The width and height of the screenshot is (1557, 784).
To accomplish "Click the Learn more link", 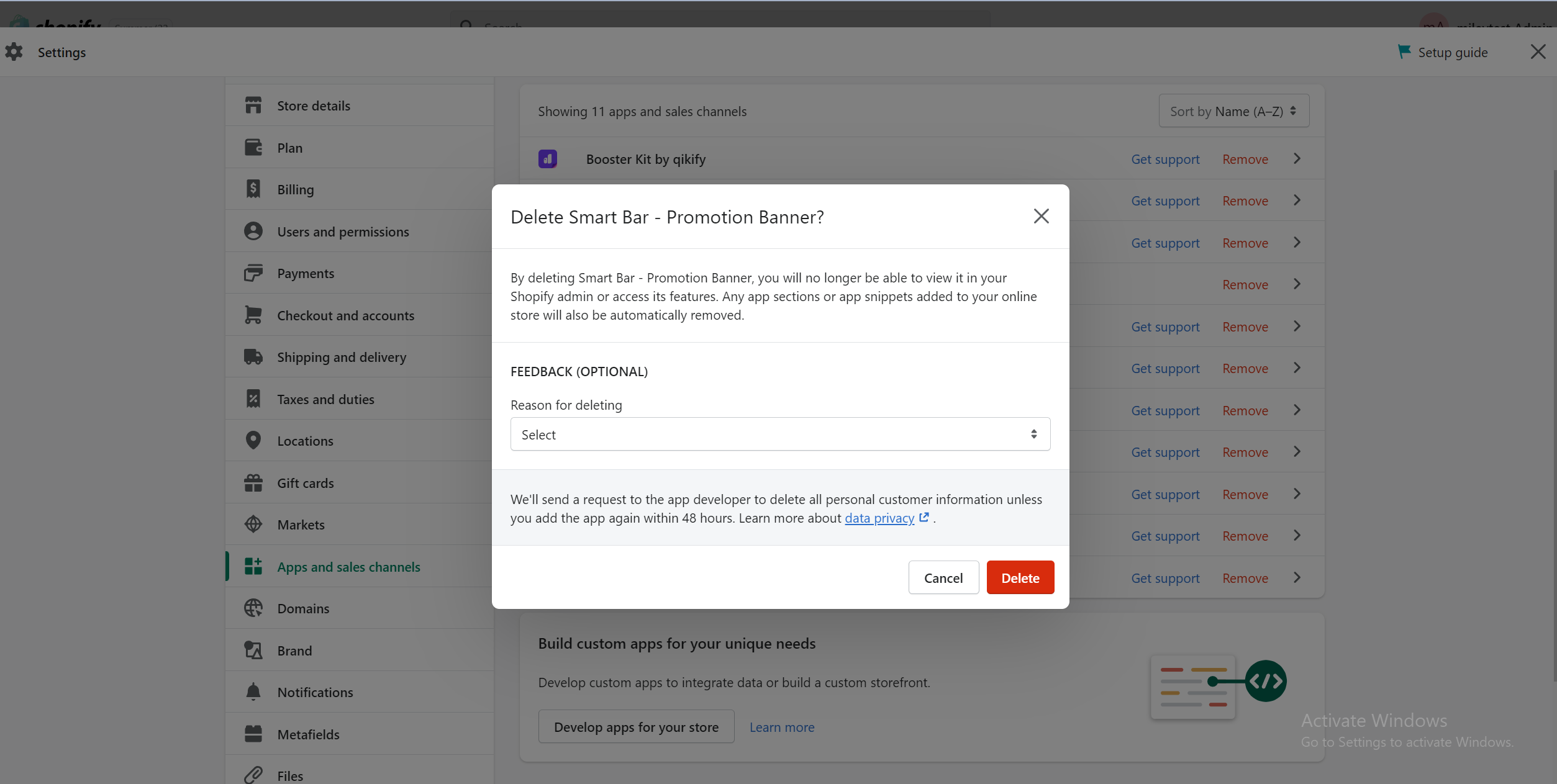I will tap(781, 727).
